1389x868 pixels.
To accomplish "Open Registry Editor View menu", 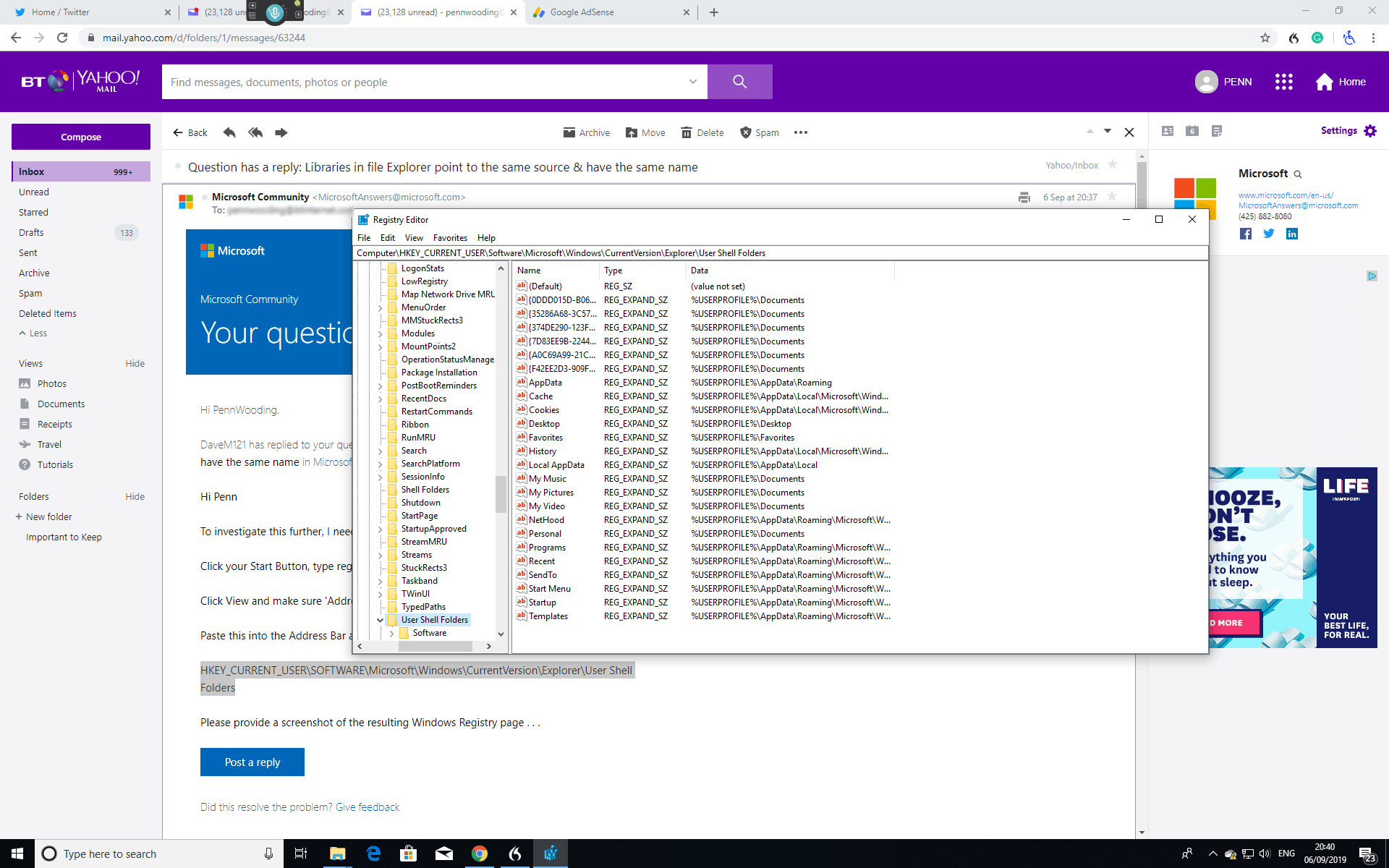I will [x=414, y=238].
